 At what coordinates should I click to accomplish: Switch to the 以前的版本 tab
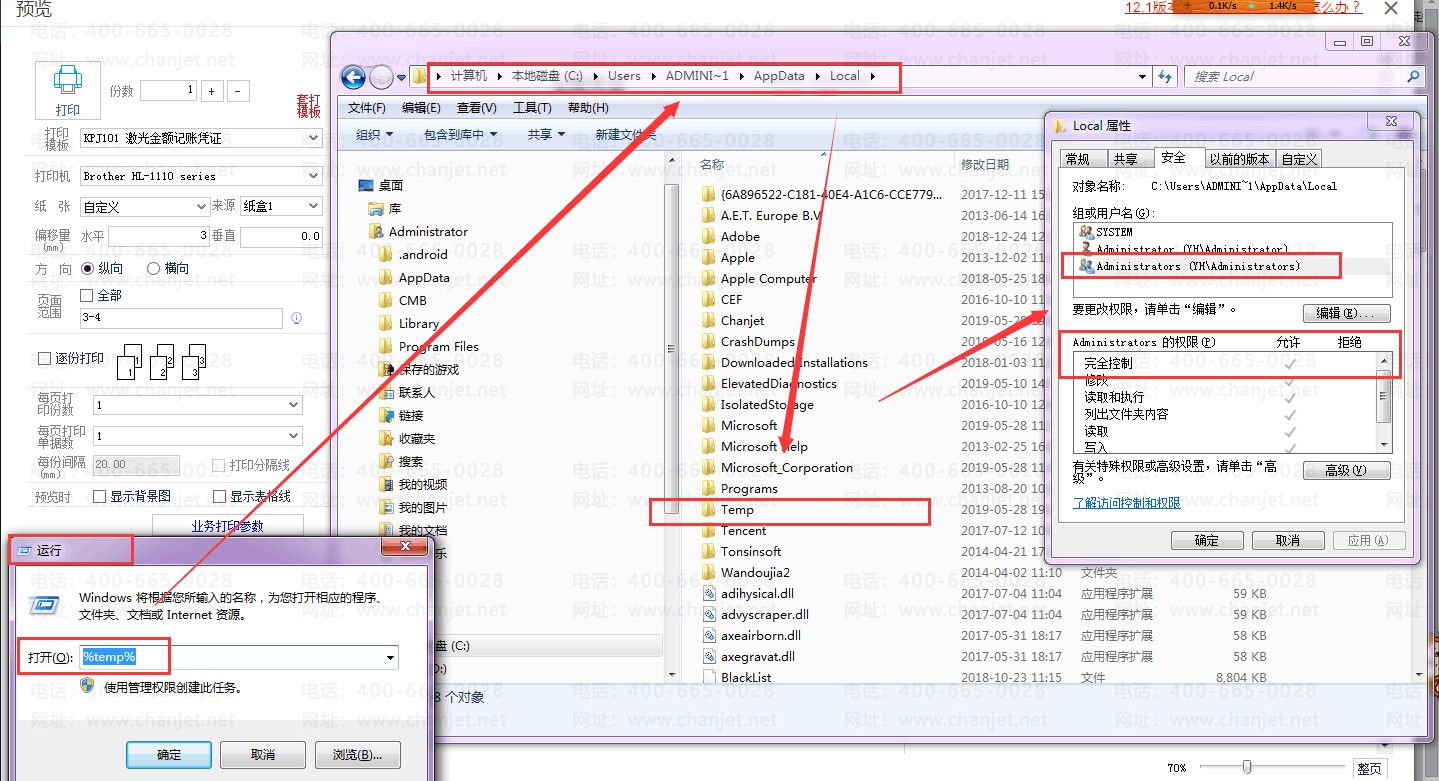(1238, 159)
